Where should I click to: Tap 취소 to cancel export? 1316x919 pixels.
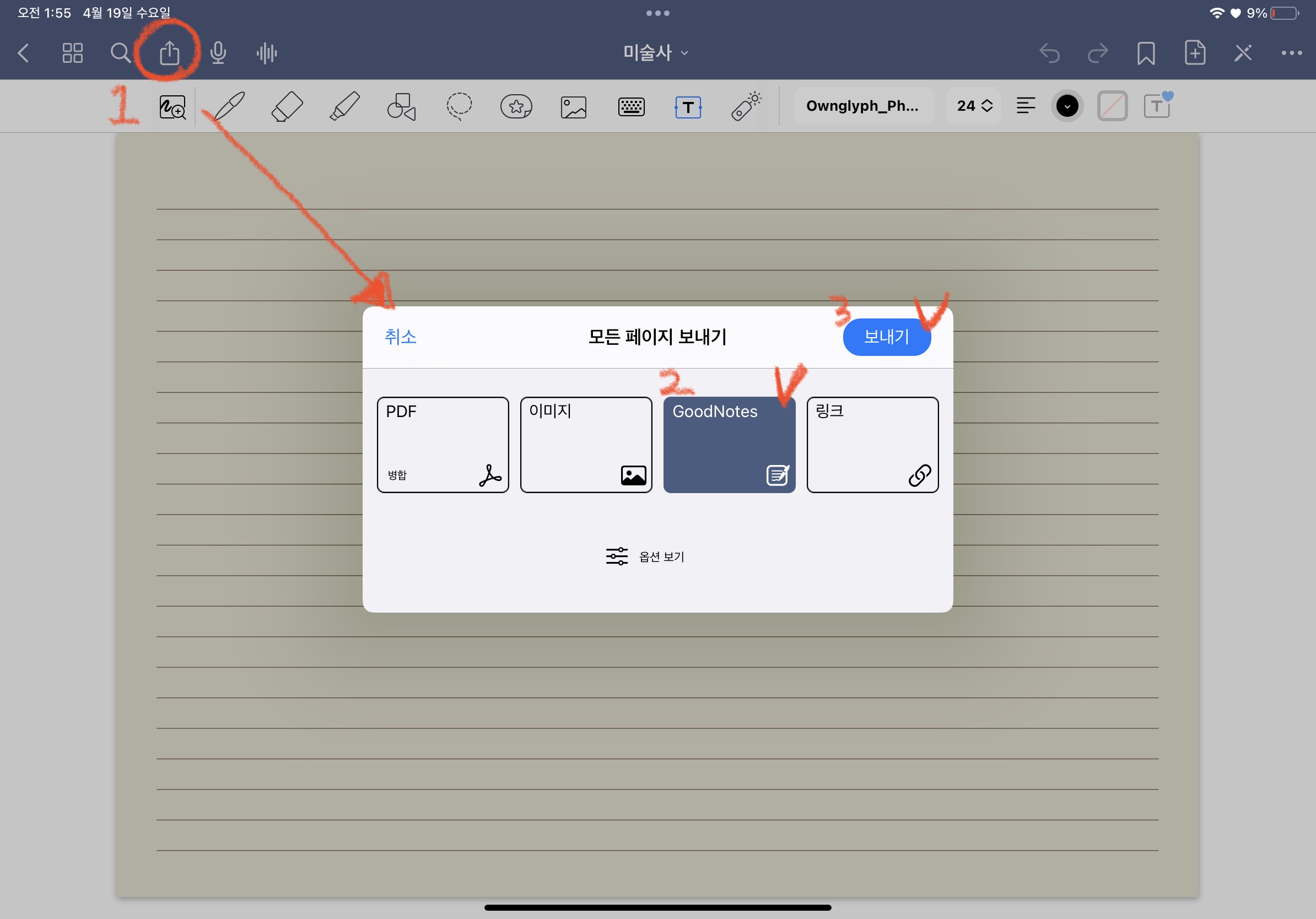(x=400, y=337)
